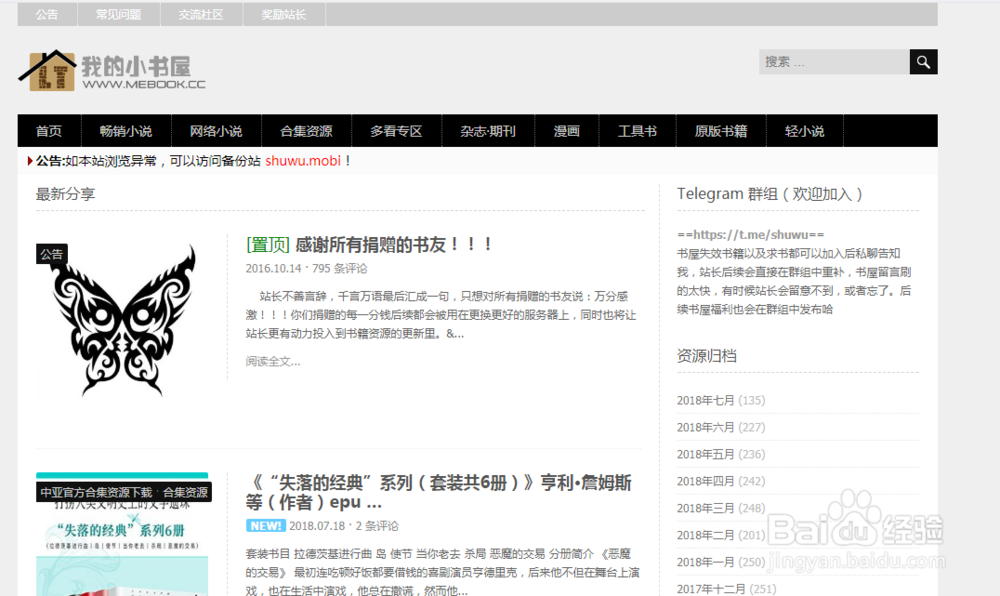Click the red arrow beside the 公告 notice
1000x596 pixels.
pos(28,160)
